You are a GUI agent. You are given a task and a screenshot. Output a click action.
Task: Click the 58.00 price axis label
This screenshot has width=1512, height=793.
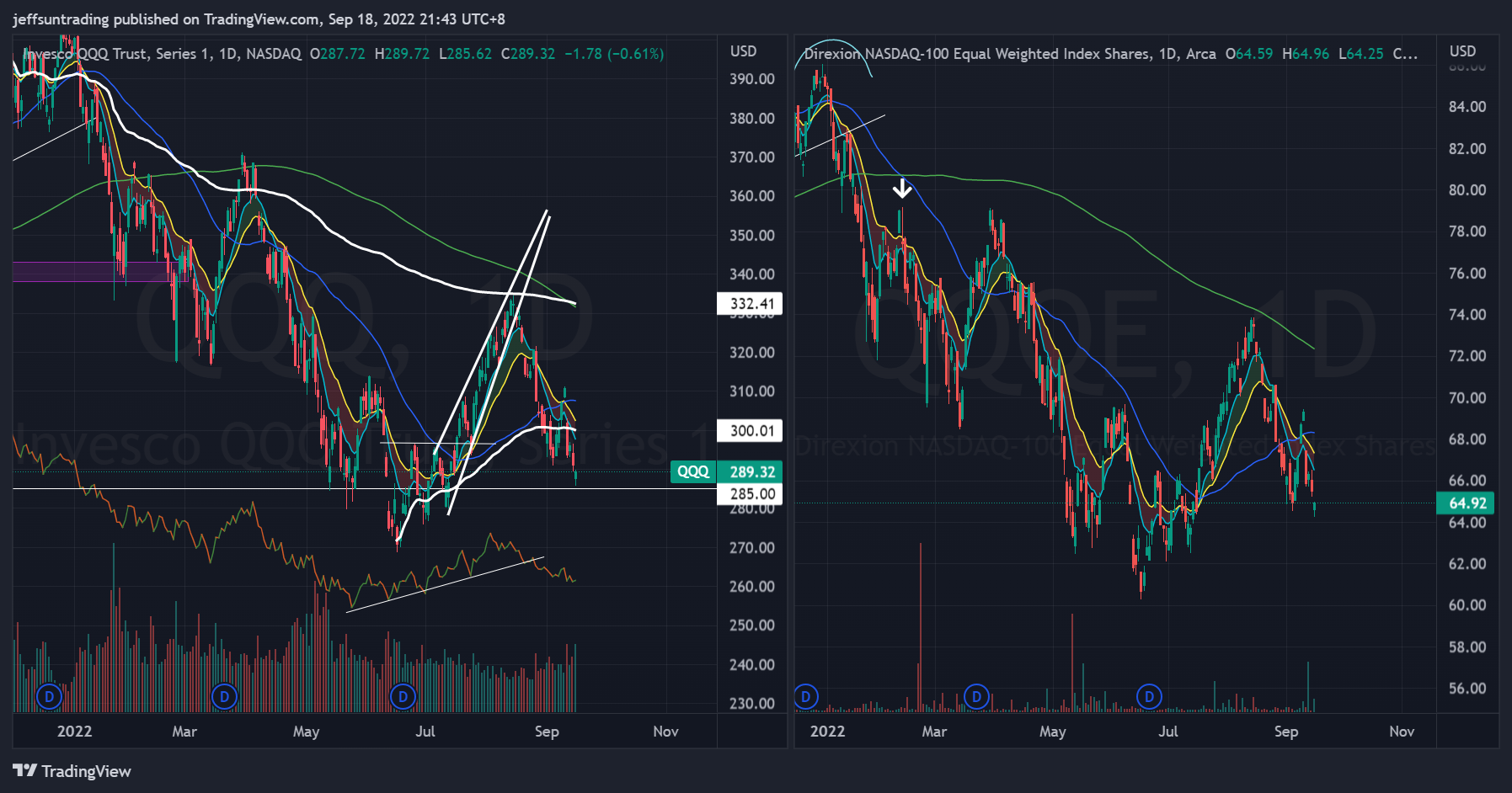(x=1467, y=647)
